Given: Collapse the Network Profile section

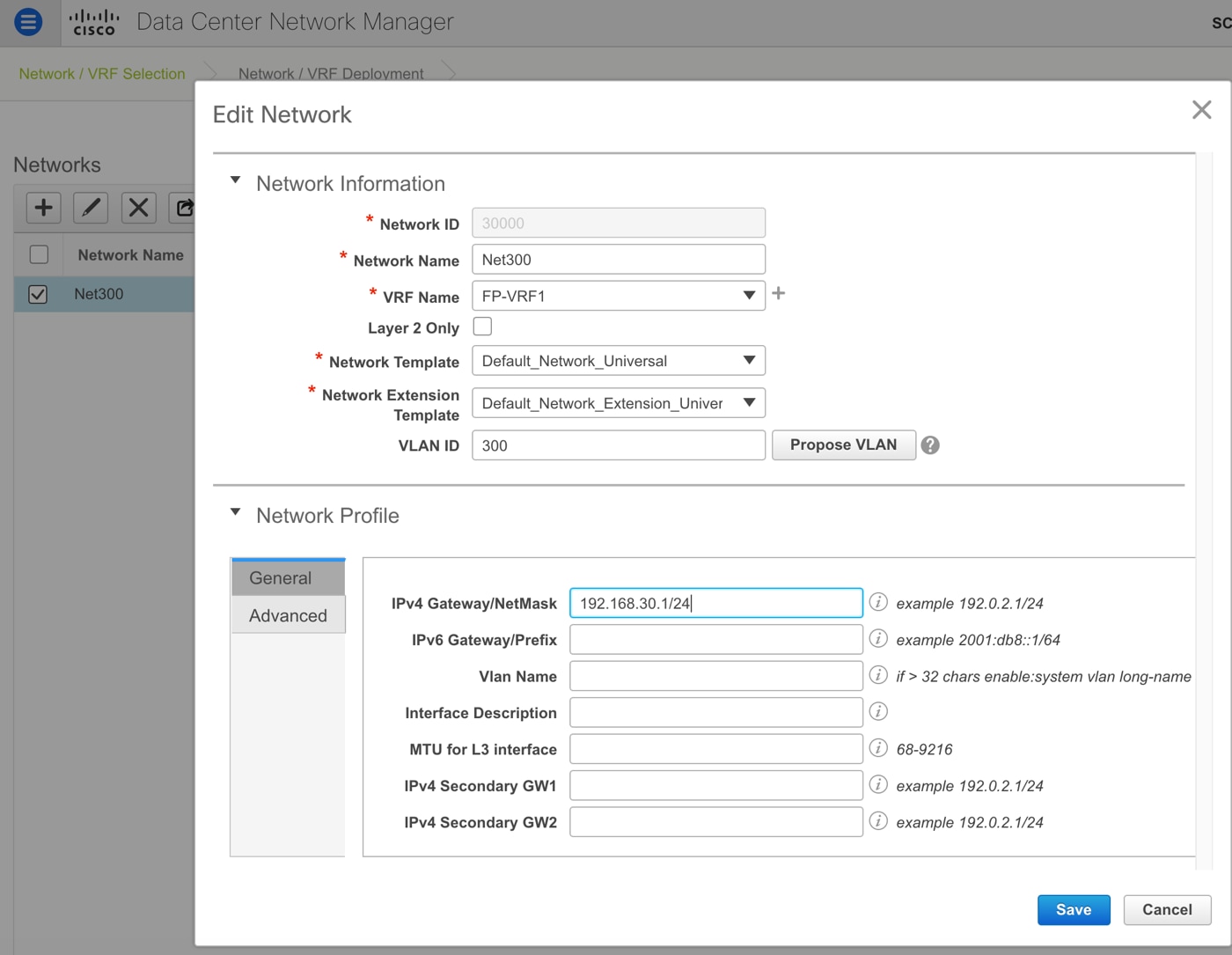Looking at the screenshot, I should (x=235, y=512).
